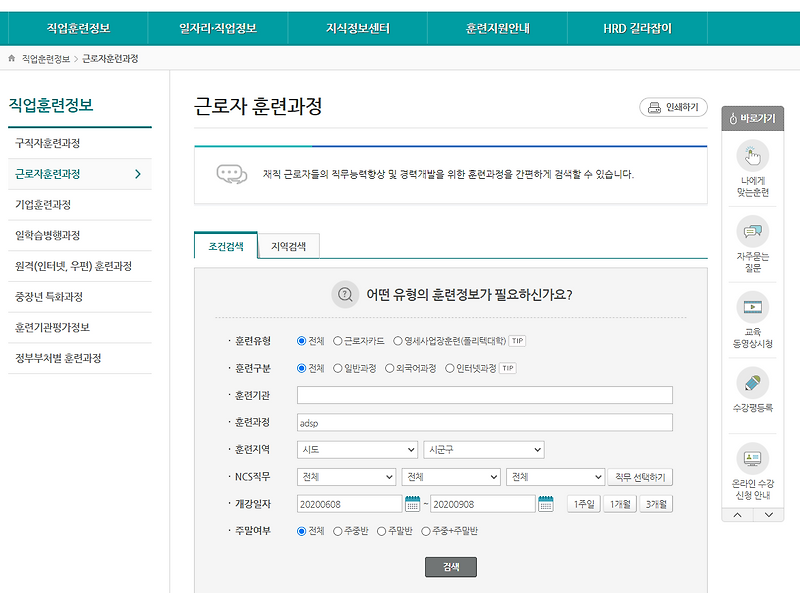
Task: Click the printer icon on 인쇄하기 button
Action: 654,108
